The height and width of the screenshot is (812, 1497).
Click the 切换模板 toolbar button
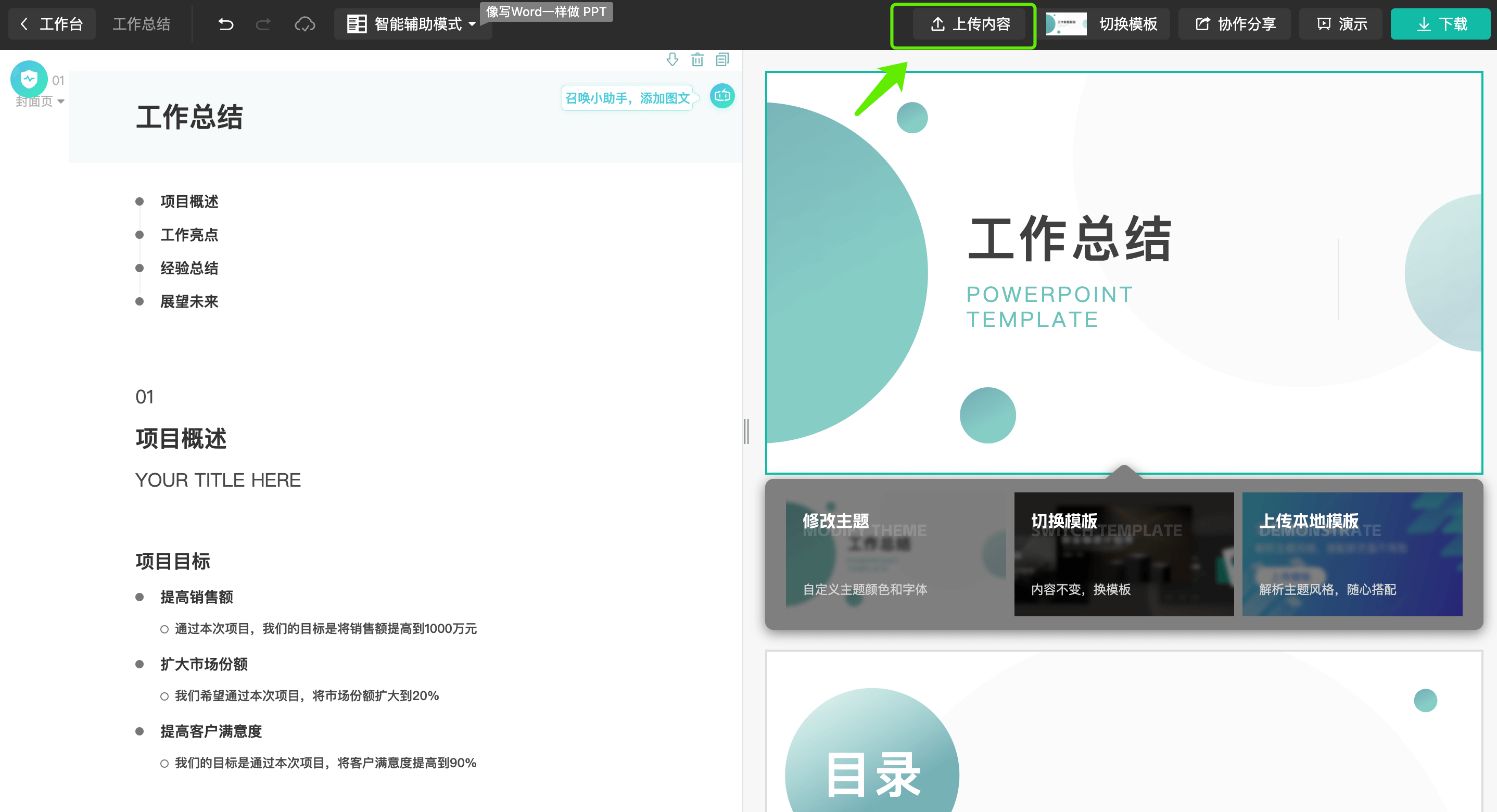[1128, 24]
